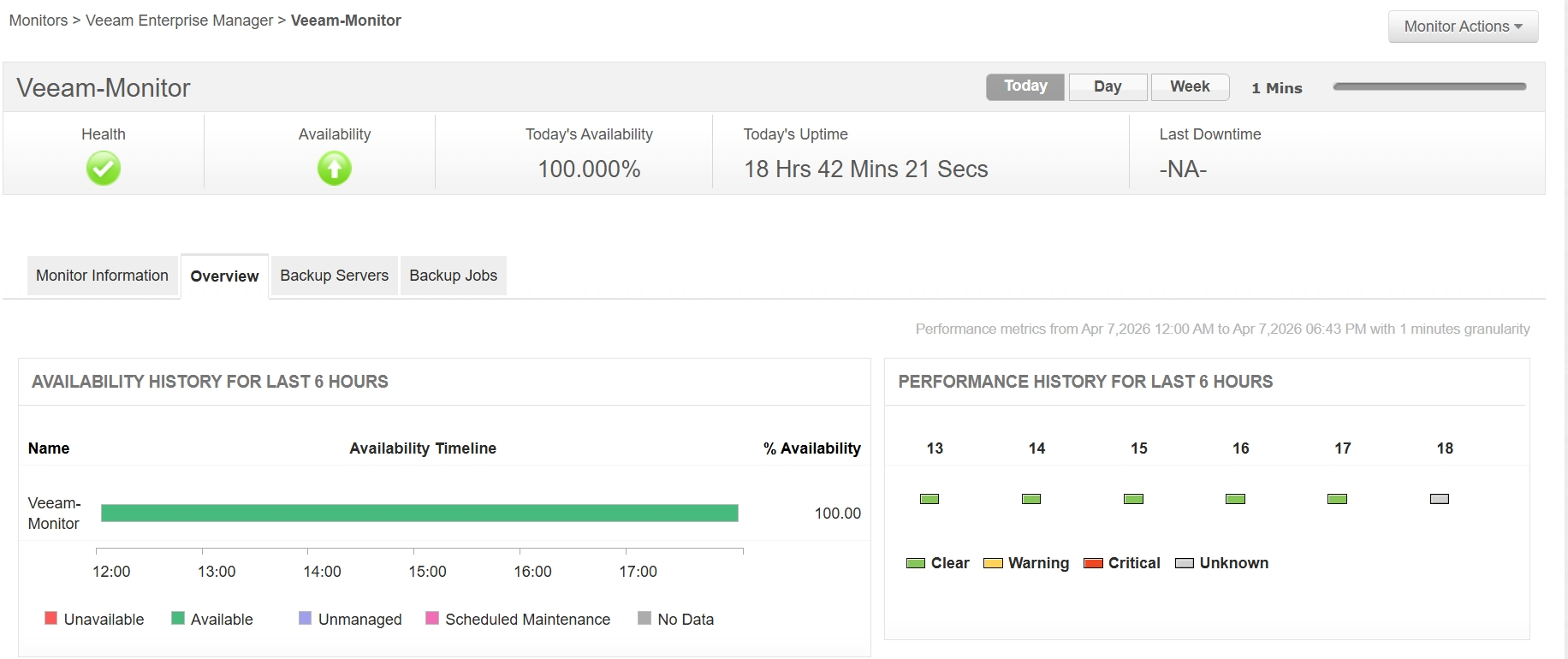Switch time range to Day
This screenshot has height=659, width=1568.
pyautogui.click(x=1108, y=86)
